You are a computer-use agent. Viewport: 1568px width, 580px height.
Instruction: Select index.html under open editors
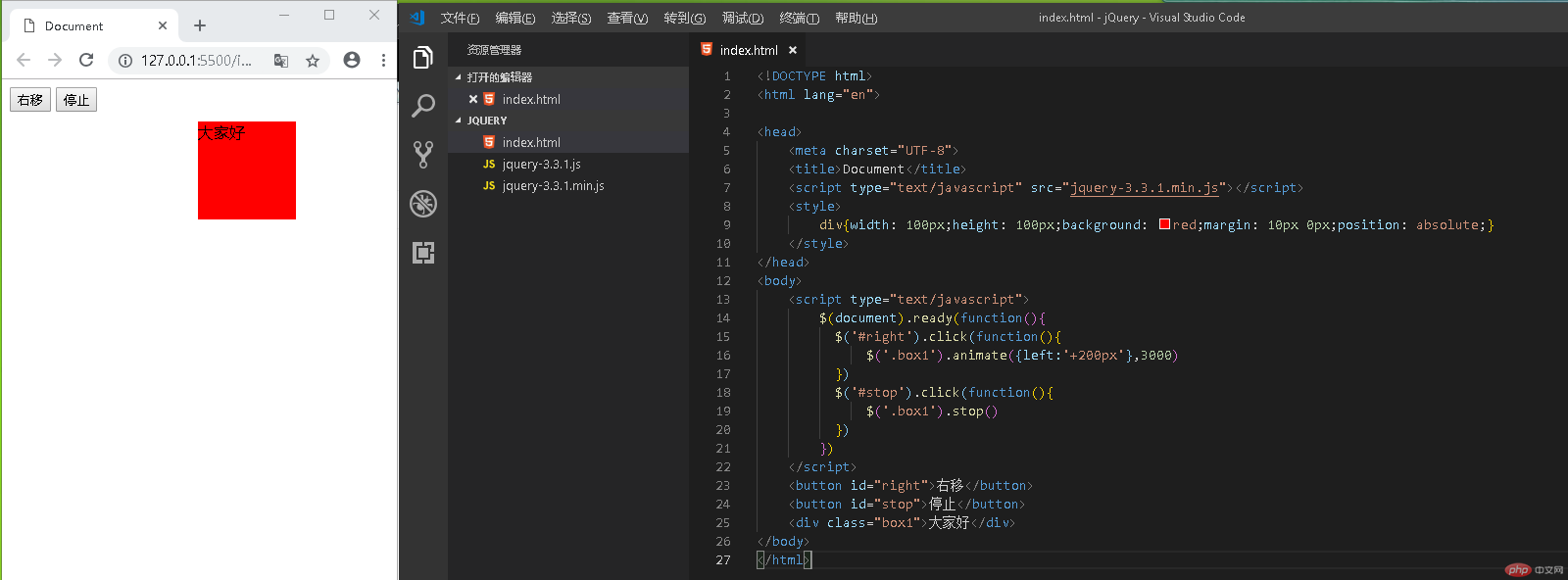568,99
